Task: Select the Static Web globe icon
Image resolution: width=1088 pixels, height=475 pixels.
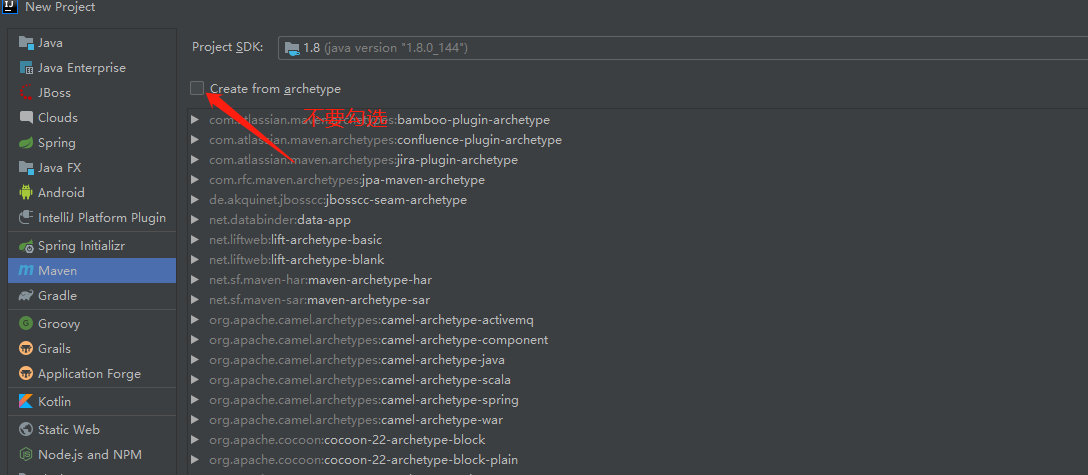Action: pos(26,430)
